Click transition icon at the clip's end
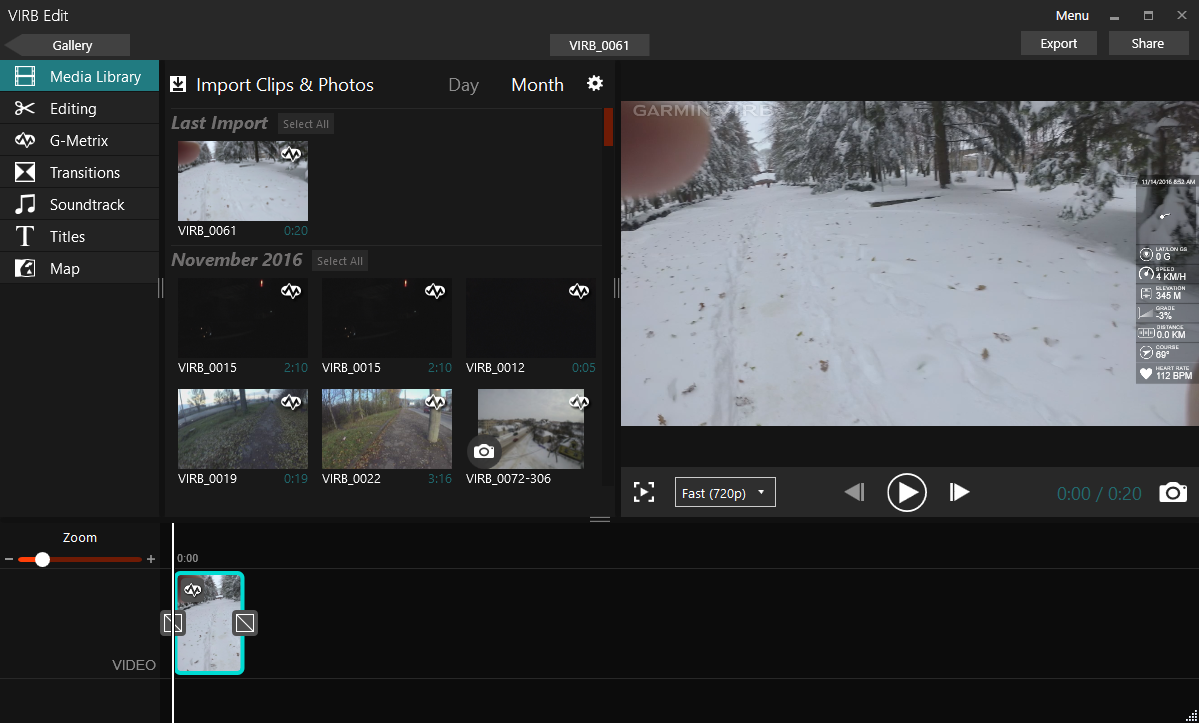1199x723 pixels. [x=245, y=623]
